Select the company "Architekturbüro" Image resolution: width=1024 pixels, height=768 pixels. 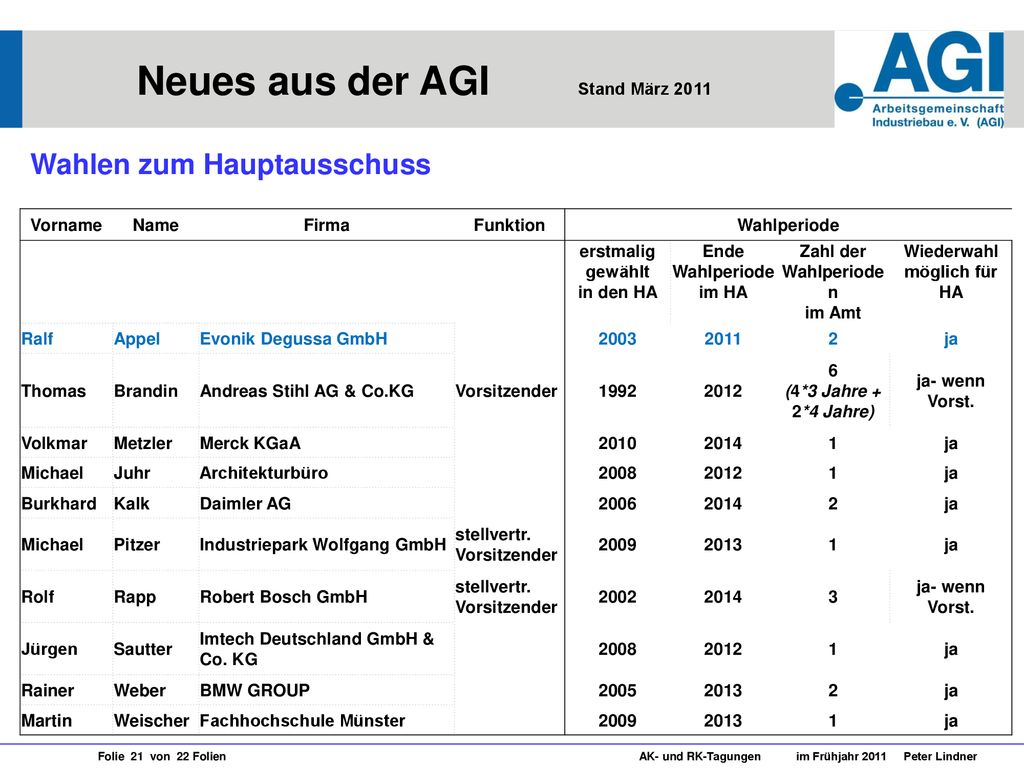(264, 473)
